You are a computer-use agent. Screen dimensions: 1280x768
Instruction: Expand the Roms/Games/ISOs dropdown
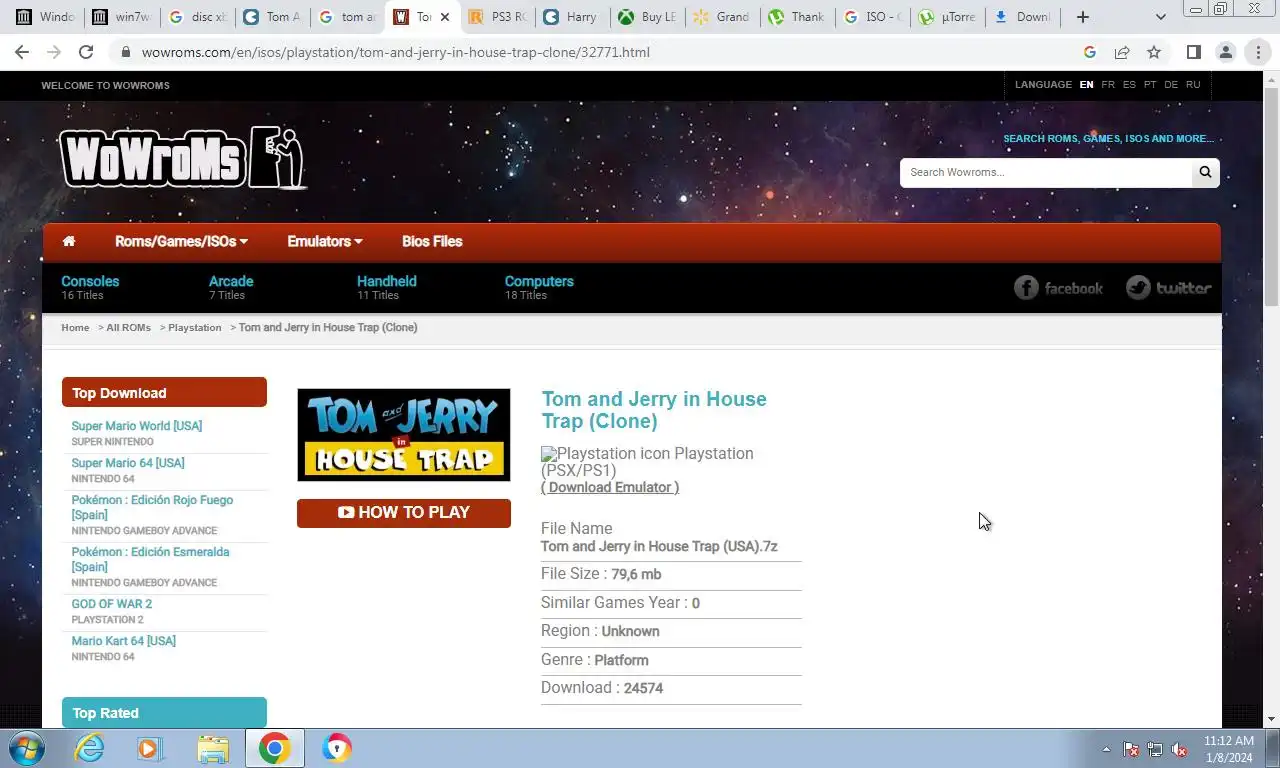pos(181,241)
